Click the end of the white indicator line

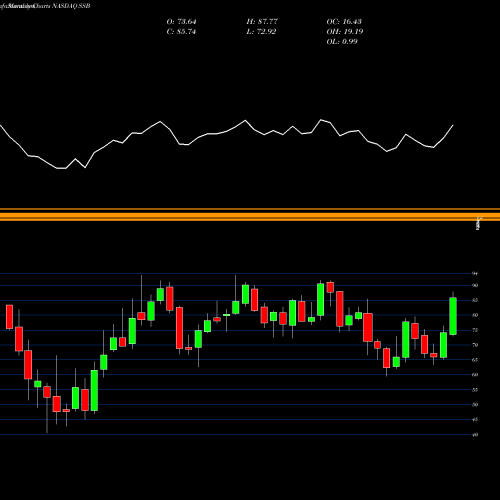point(453,125)
